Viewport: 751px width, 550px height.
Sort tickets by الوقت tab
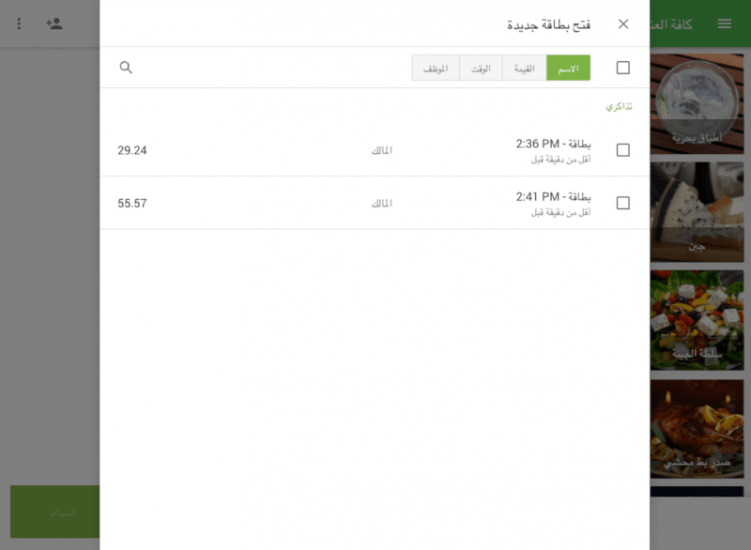pyautogui.click(x=481, y=68)
